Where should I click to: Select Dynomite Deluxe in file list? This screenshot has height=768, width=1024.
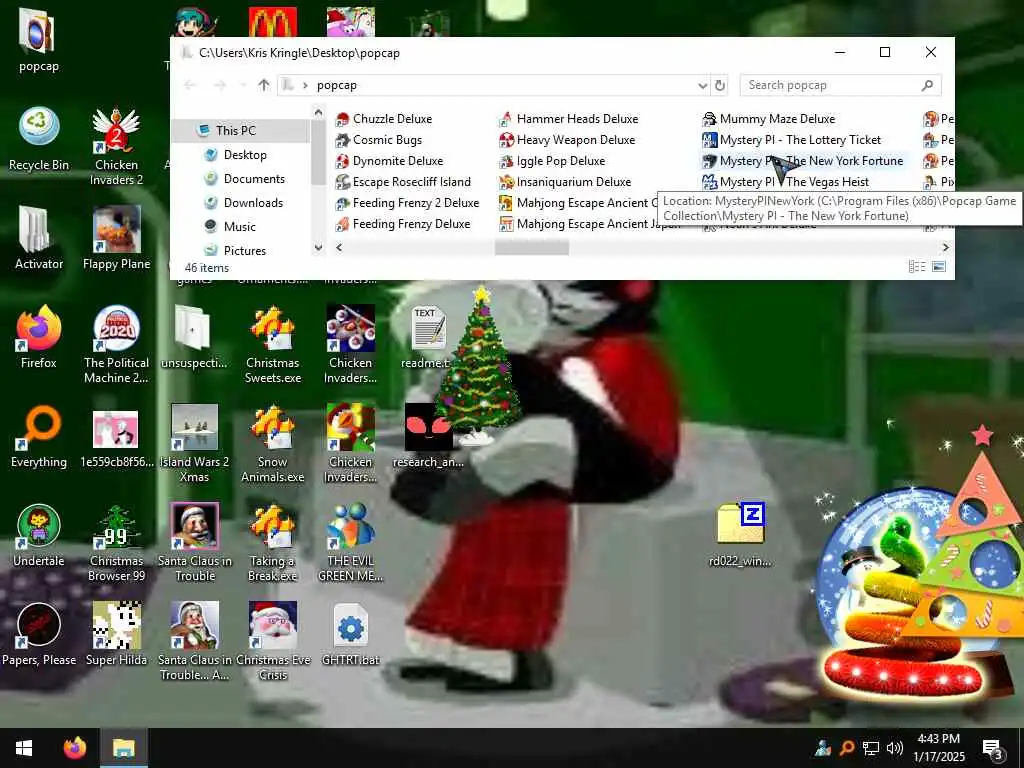tap(389, 161)
